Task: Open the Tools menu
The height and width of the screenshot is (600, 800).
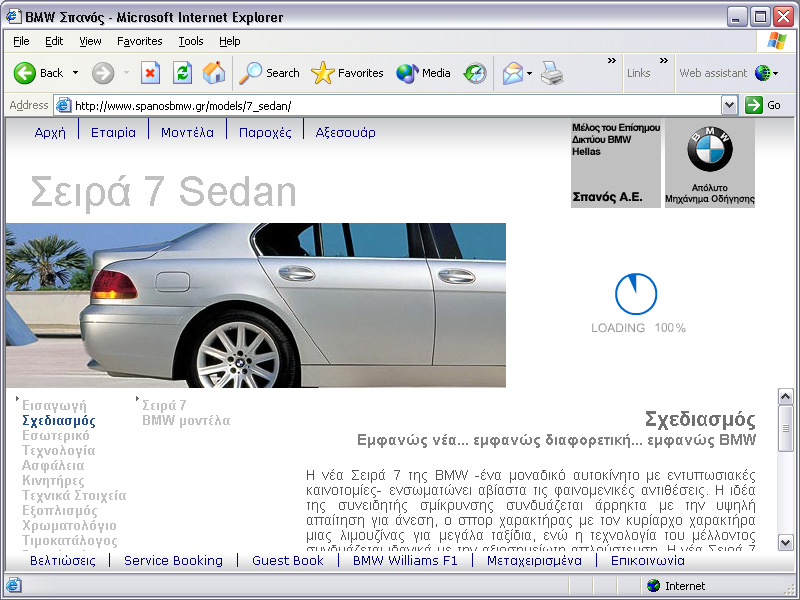Action: 191,41
